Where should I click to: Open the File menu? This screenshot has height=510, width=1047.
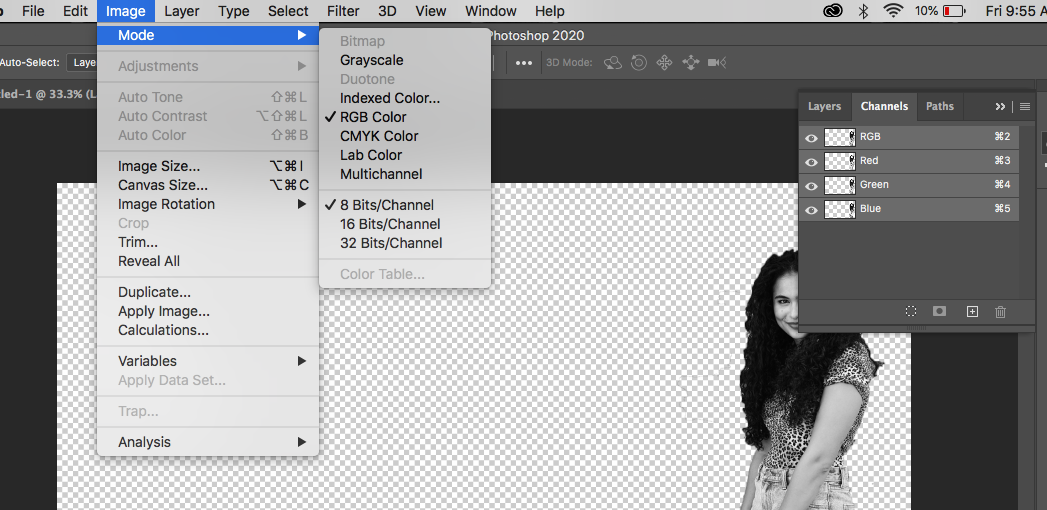click(33, 11)
